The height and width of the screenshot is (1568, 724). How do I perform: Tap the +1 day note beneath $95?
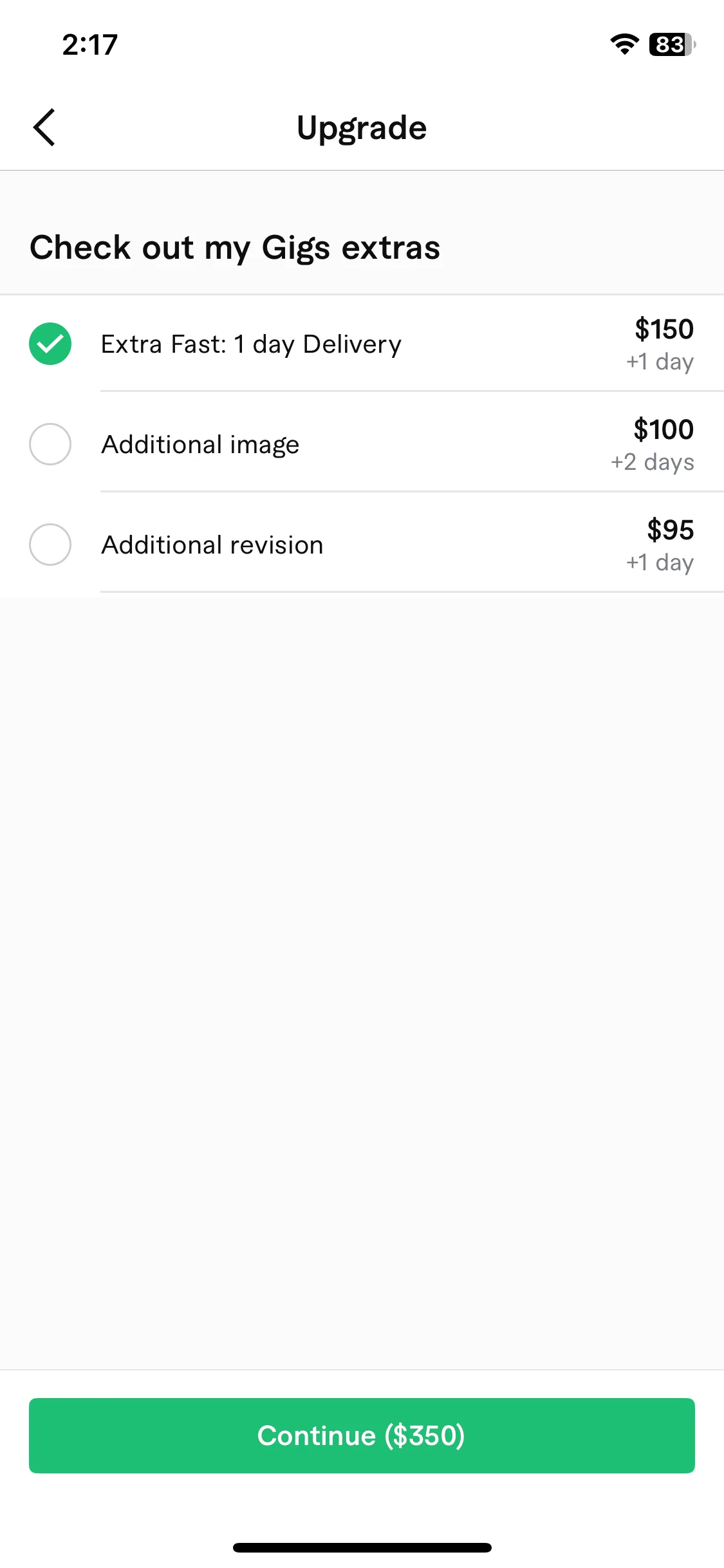pos(660,563)
